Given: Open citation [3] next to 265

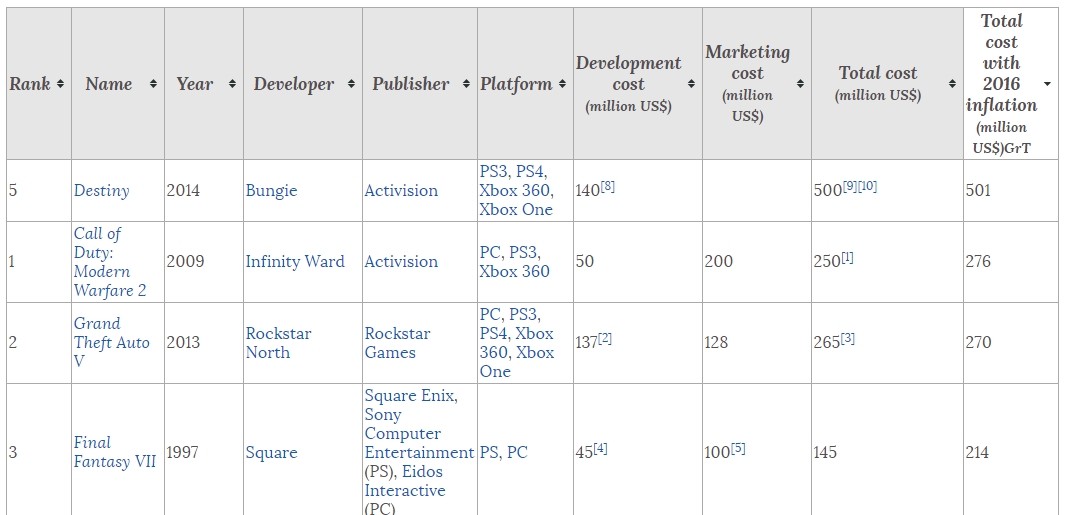Looking at the screenshot, I should click(x=847, y=338).
